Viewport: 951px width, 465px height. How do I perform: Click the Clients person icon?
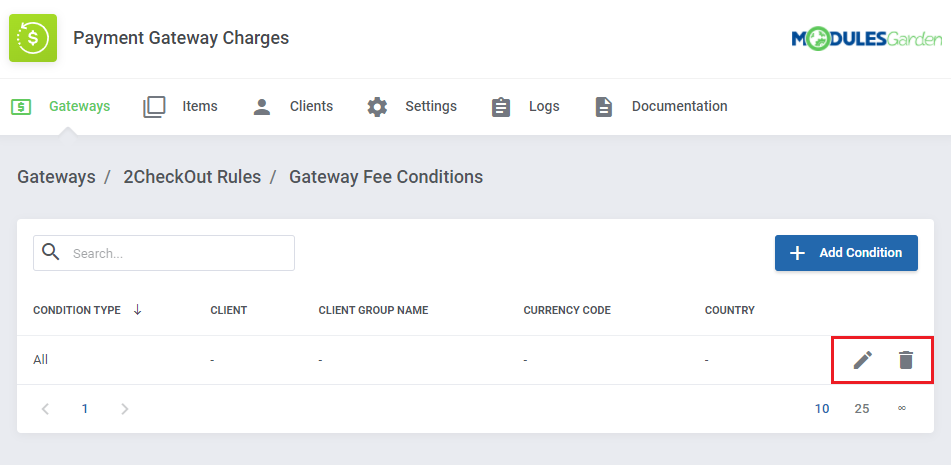pyautogui.click(x=261, y=107)
